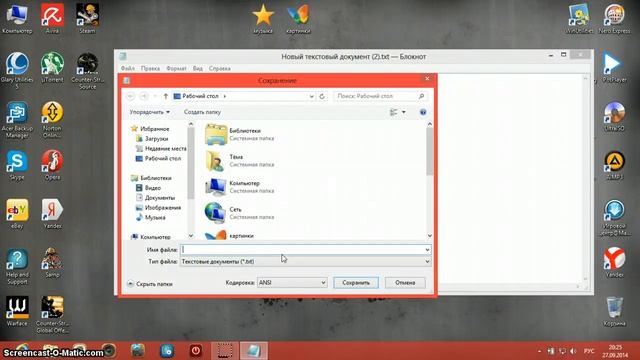Open the UltraISO desktop shortcut
The height and width of the screenshot is (360, 640).
tap(614, 116)
